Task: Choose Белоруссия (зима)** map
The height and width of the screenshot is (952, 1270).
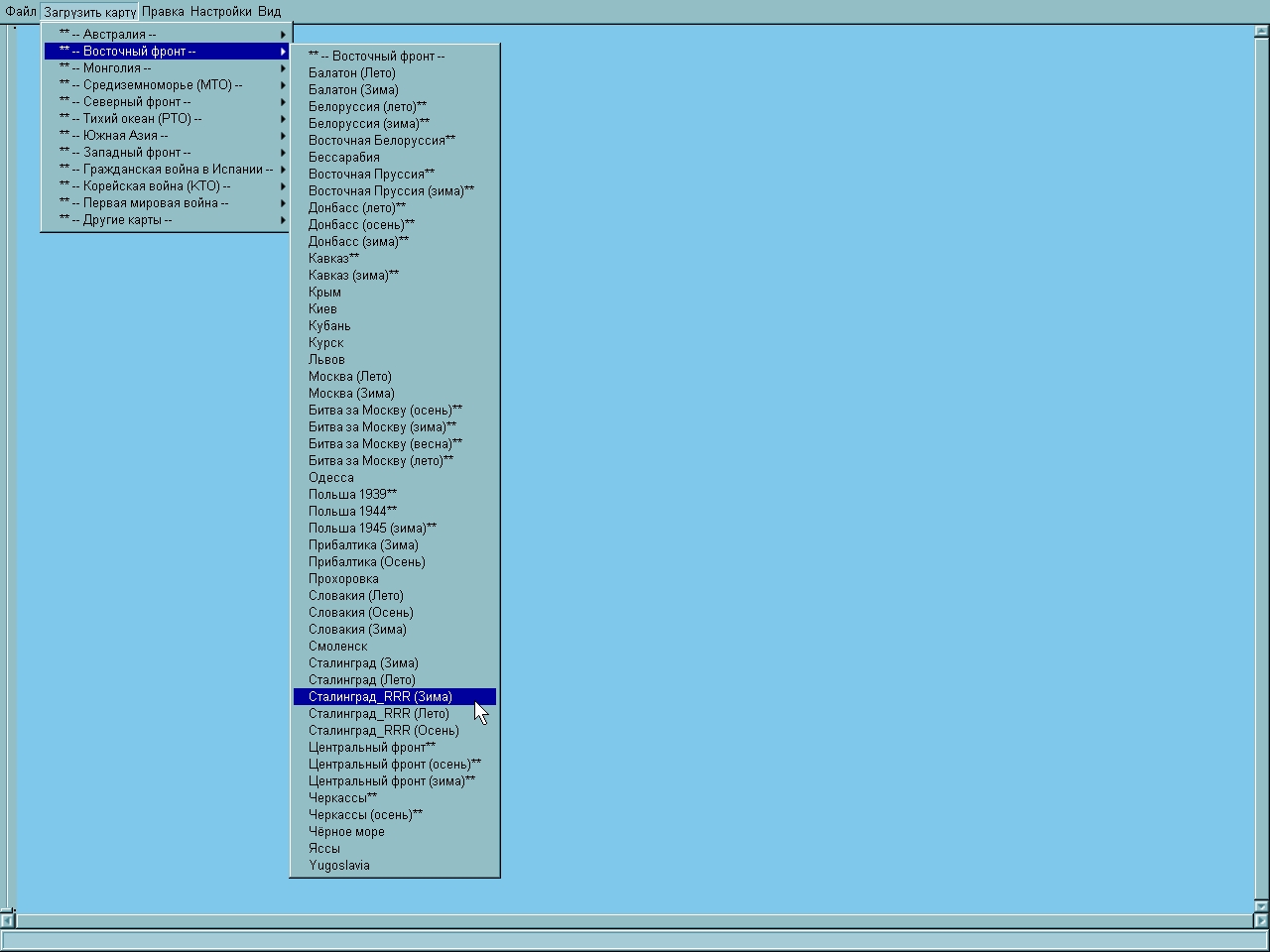Action: tap(395, 124)
